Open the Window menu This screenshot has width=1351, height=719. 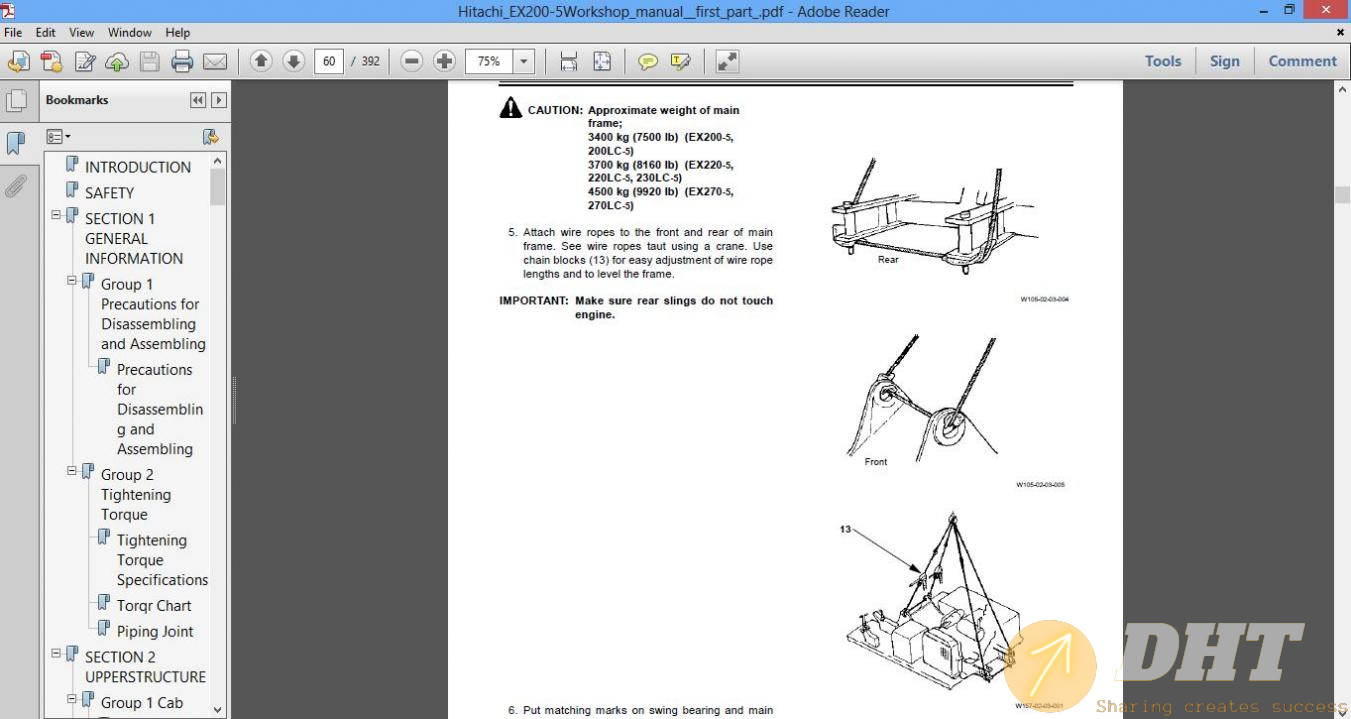click(130, 33)
